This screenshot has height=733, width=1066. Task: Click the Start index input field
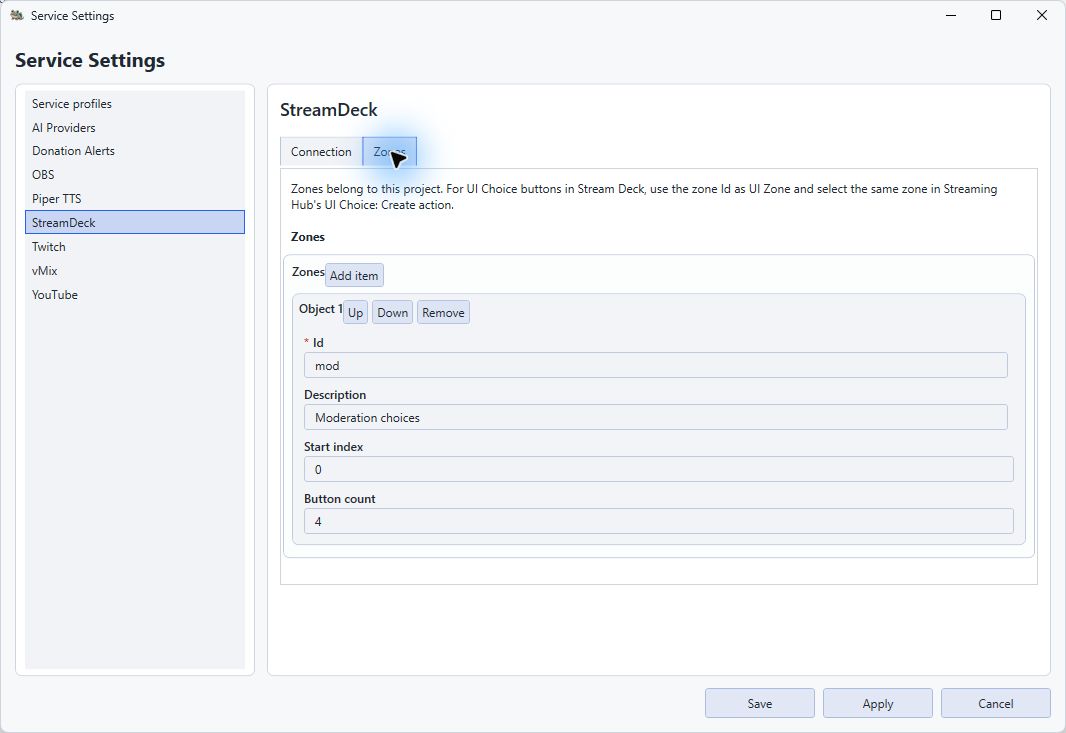coord(658,469)
